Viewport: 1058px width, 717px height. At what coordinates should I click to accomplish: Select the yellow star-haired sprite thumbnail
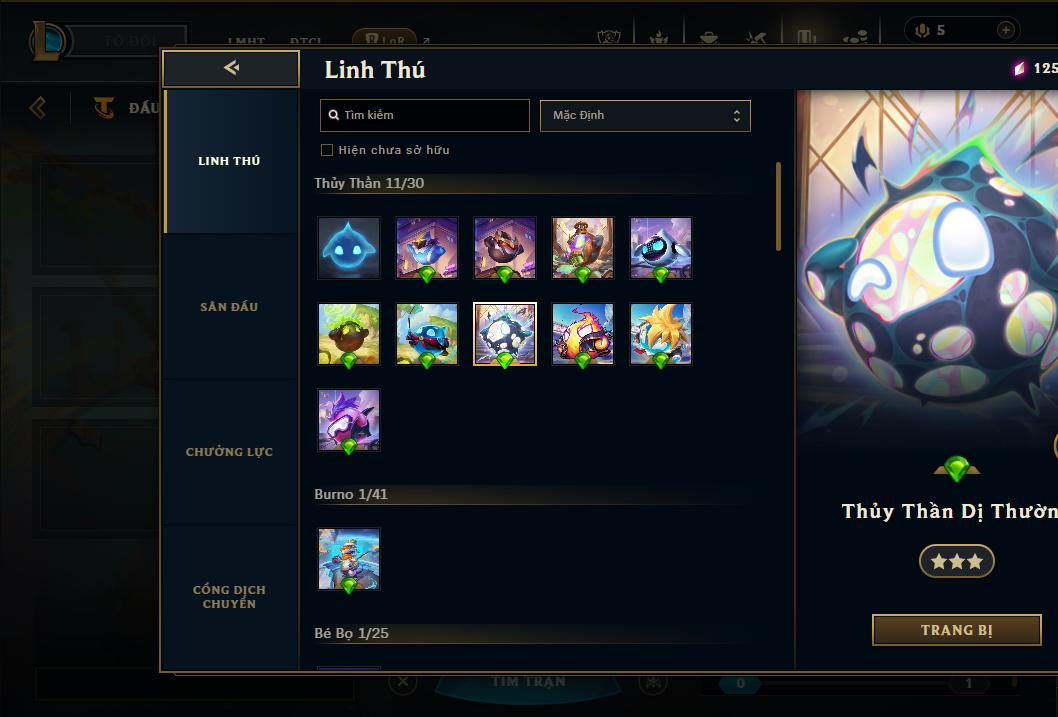(661, 334)
